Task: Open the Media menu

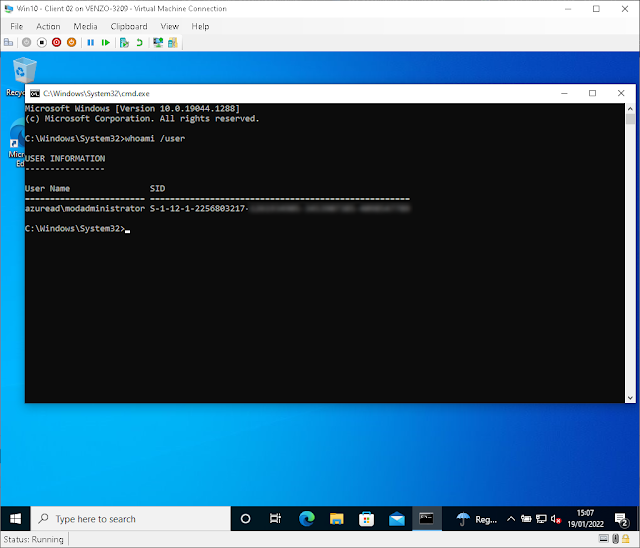Action: (x=85, y=27)
